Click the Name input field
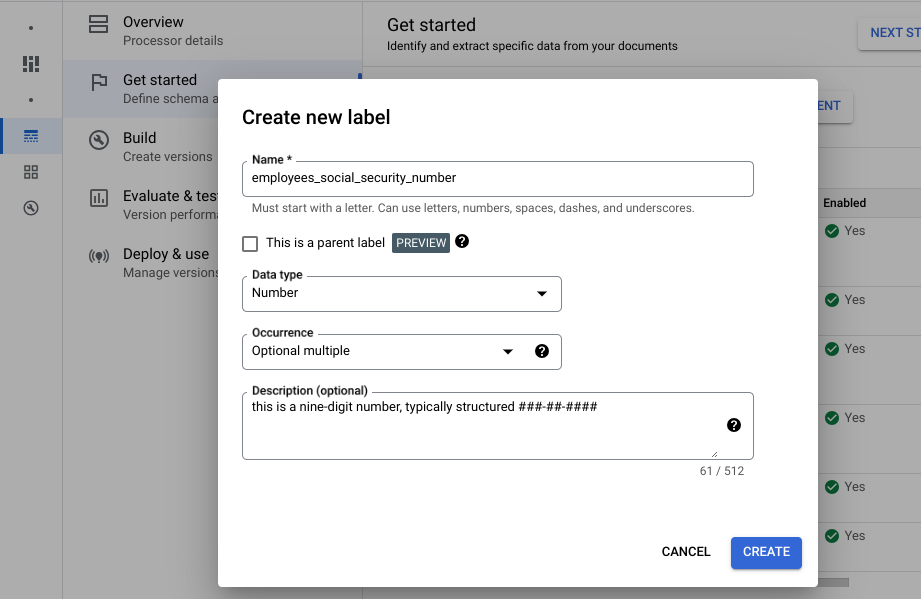This screenshot has height=599, width=921. point(497,178)
